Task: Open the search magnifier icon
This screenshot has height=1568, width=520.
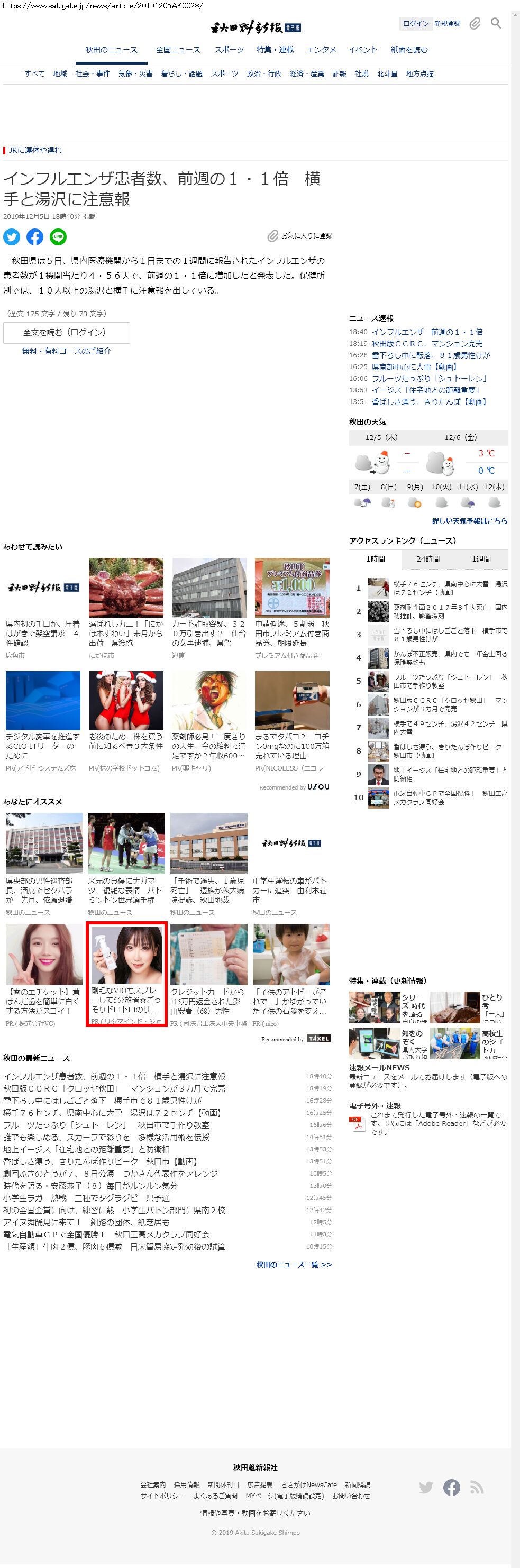Action: (496, 24)
